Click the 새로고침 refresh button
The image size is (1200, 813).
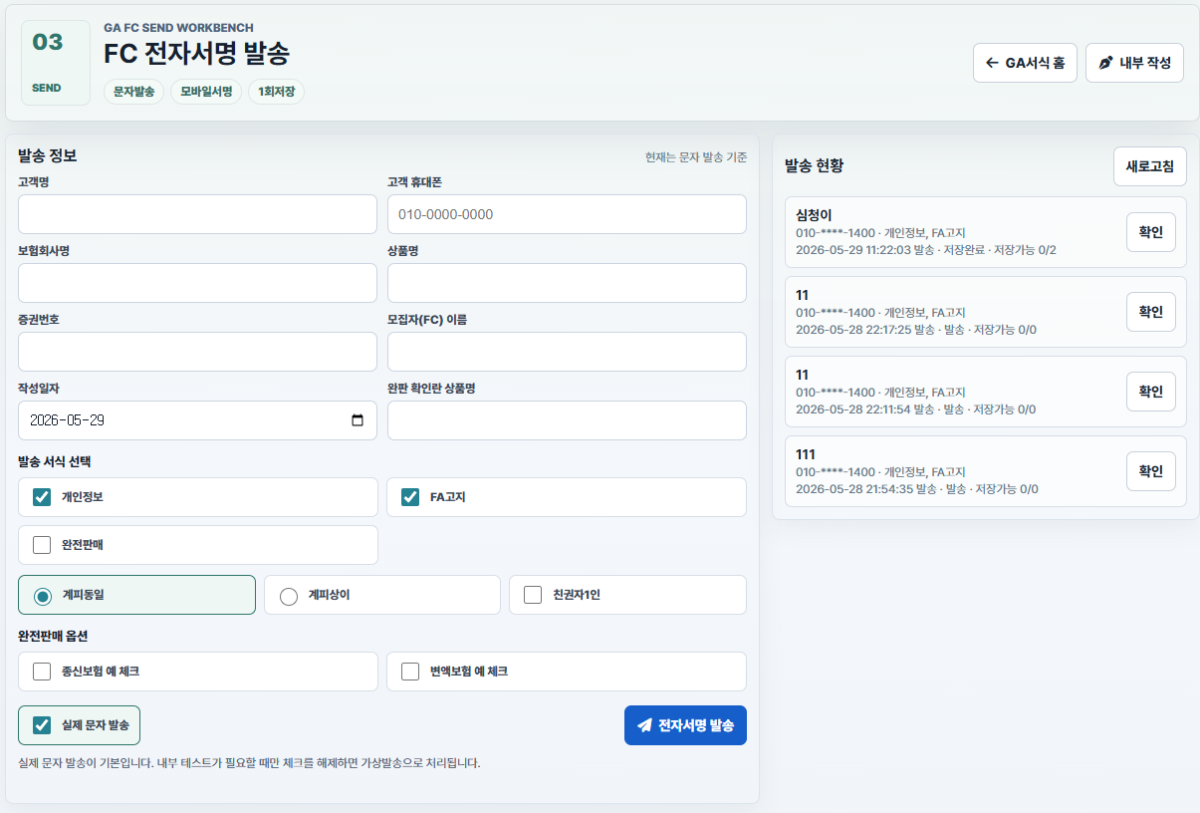pyautogui.click(x=1150, y=166)
